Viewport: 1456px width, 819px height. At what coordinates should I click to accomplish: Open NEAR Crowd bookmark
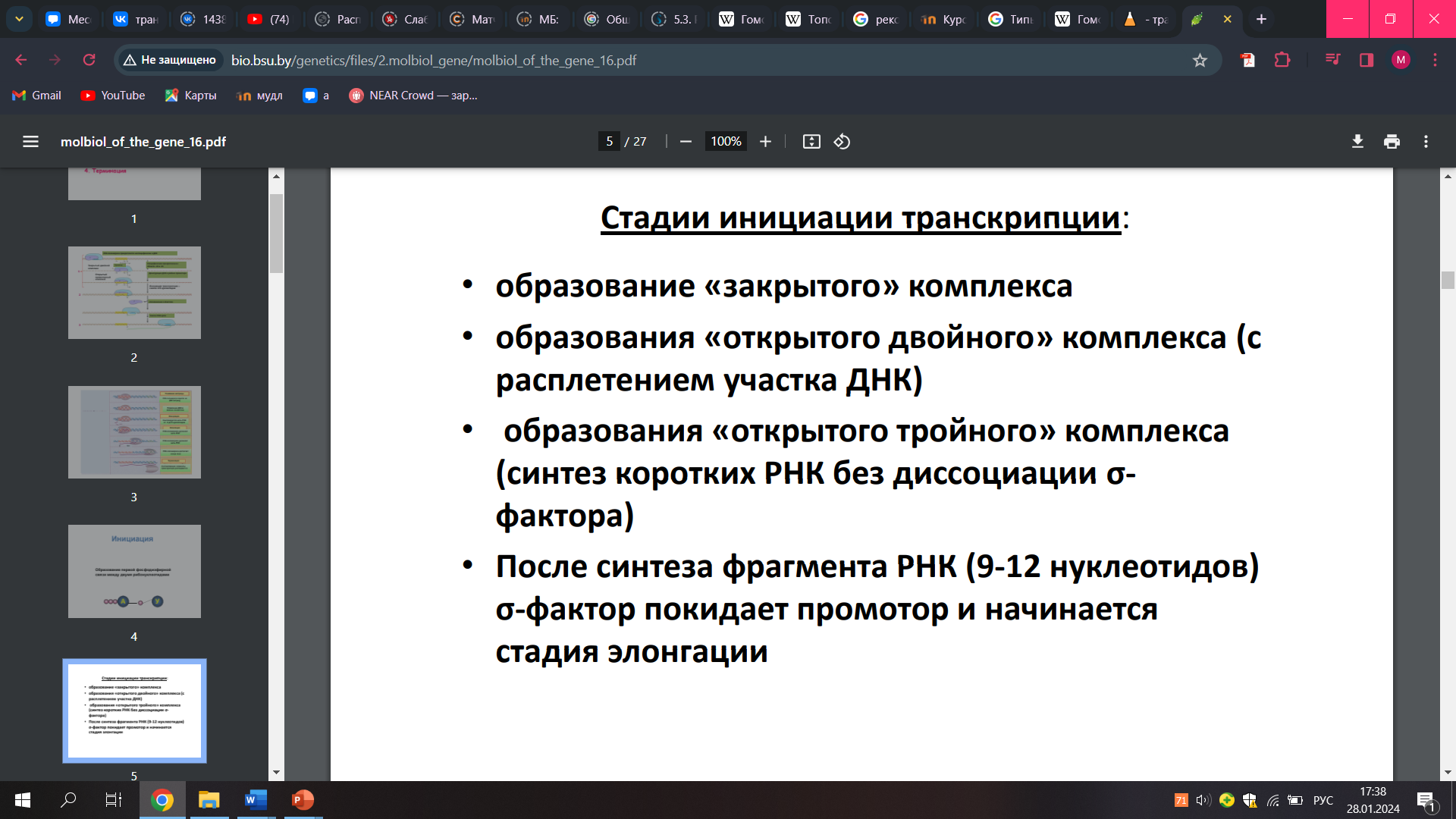(x=413, y=96)
